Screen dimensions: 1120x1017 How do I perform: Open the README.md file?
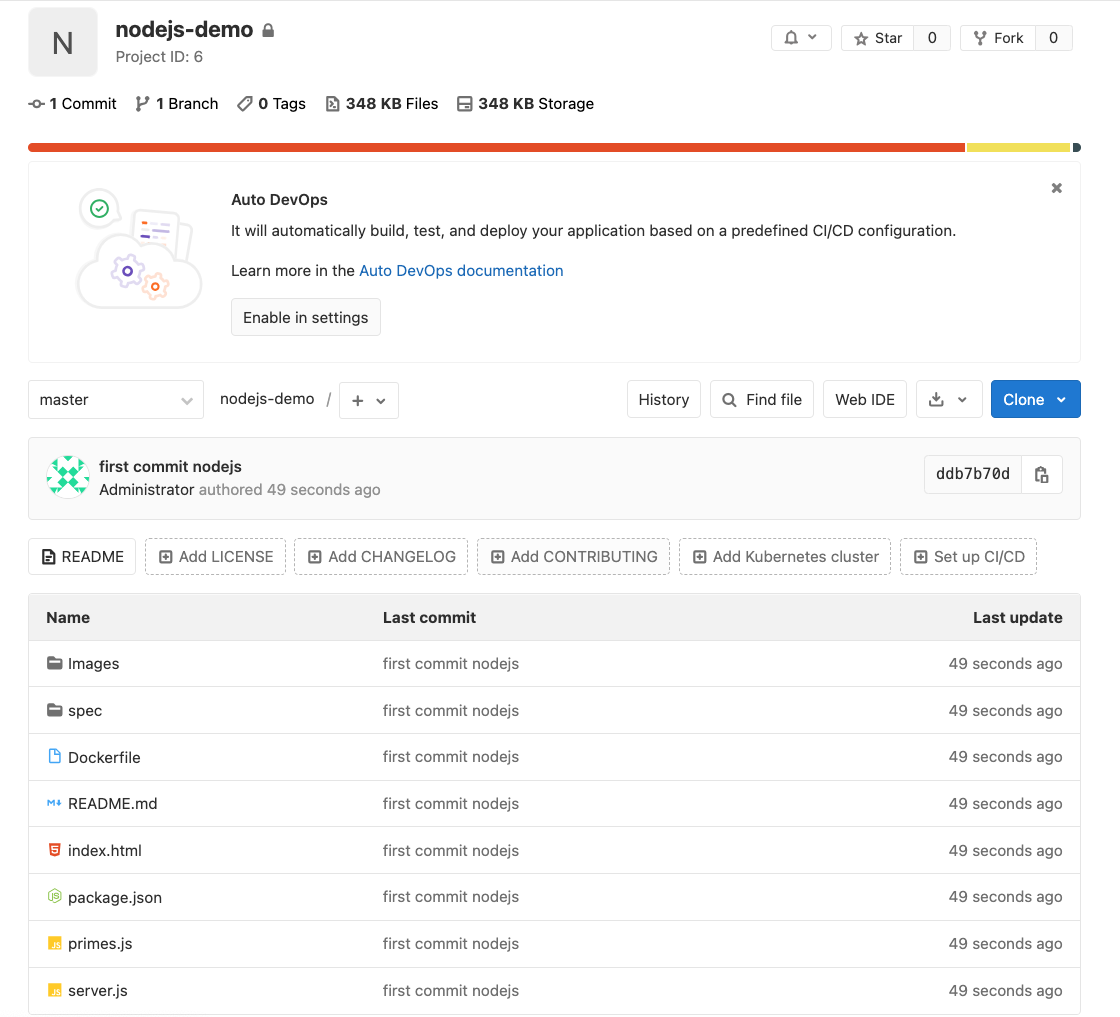tap(113, 803)
